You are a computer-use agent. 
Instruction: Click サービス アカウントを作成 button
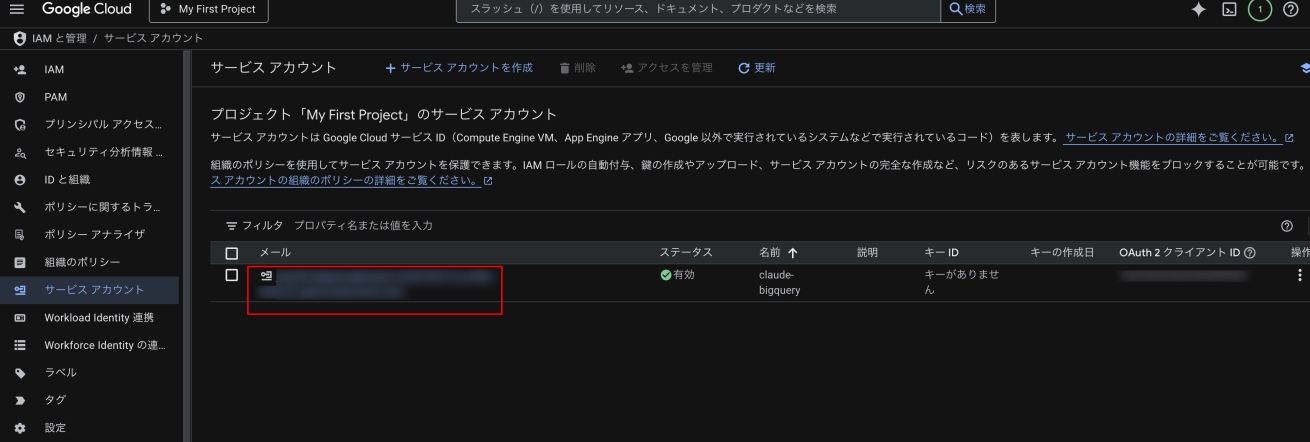click(458, 68)
